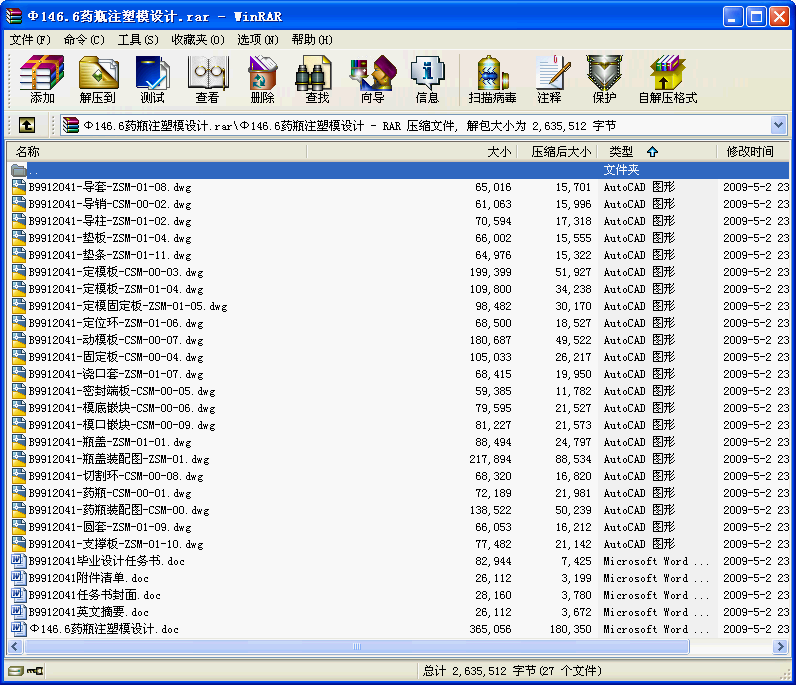Viewport: 796px width, 685px height.
Task: Expand the archive path dropdown arrow
Action: tap(778, 125)
